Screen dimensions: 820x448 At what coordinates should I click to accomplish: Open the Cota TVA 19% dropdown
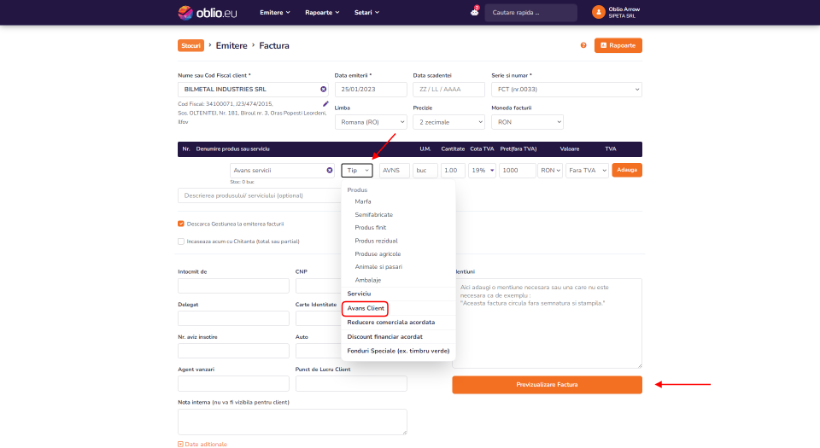(x=483, y=170)
